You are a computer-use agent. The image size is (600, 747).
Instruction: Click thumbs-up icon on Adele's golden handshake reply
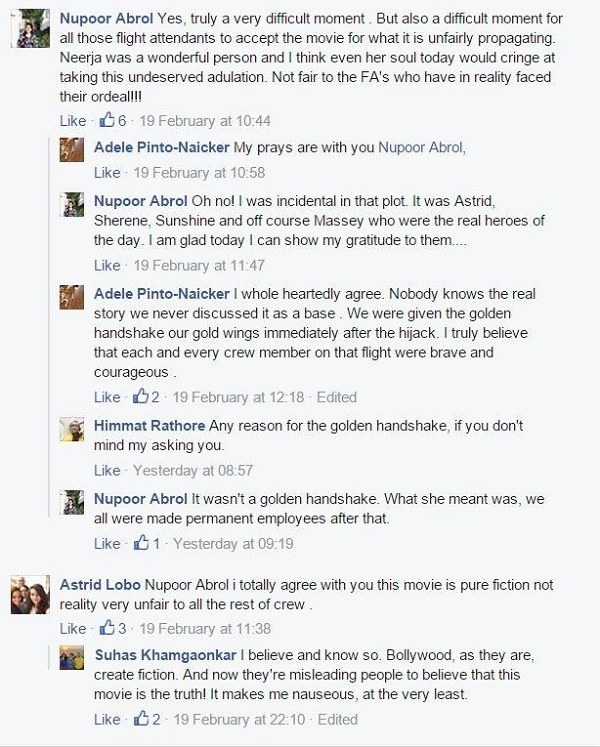[x=140, y=397]
